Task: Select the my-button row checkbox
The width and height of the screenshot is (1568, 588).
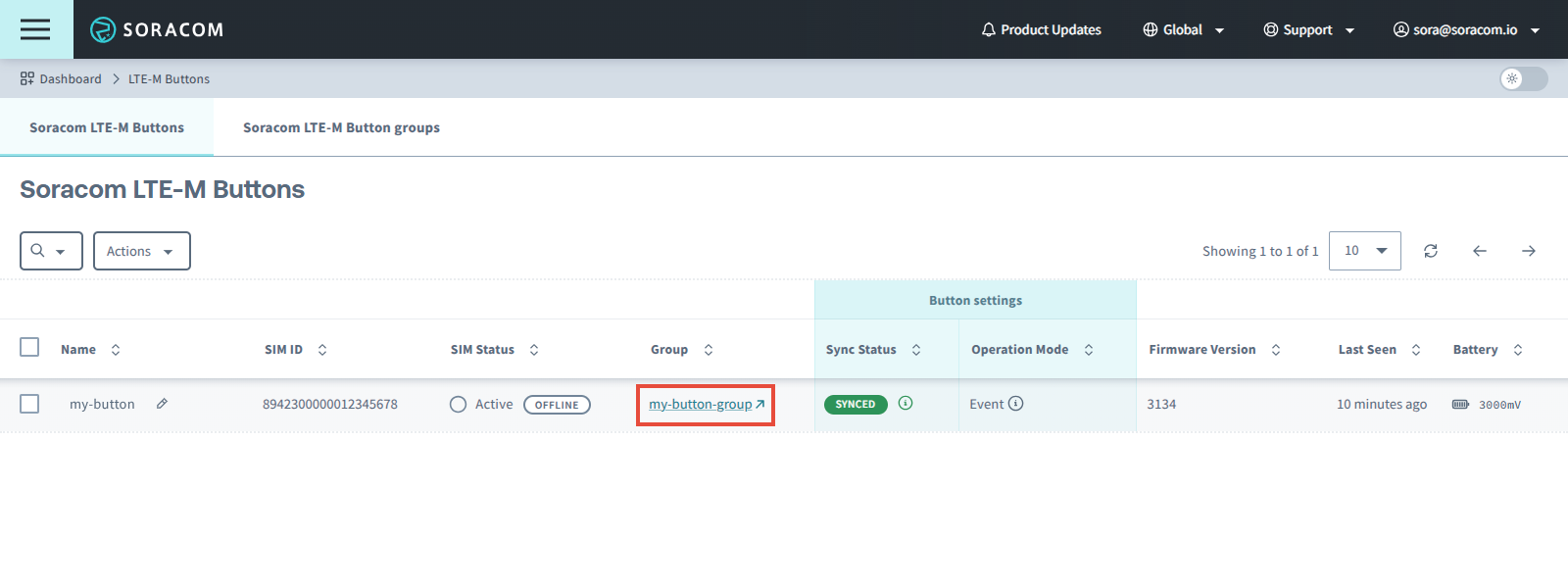Action: [29, 404]
